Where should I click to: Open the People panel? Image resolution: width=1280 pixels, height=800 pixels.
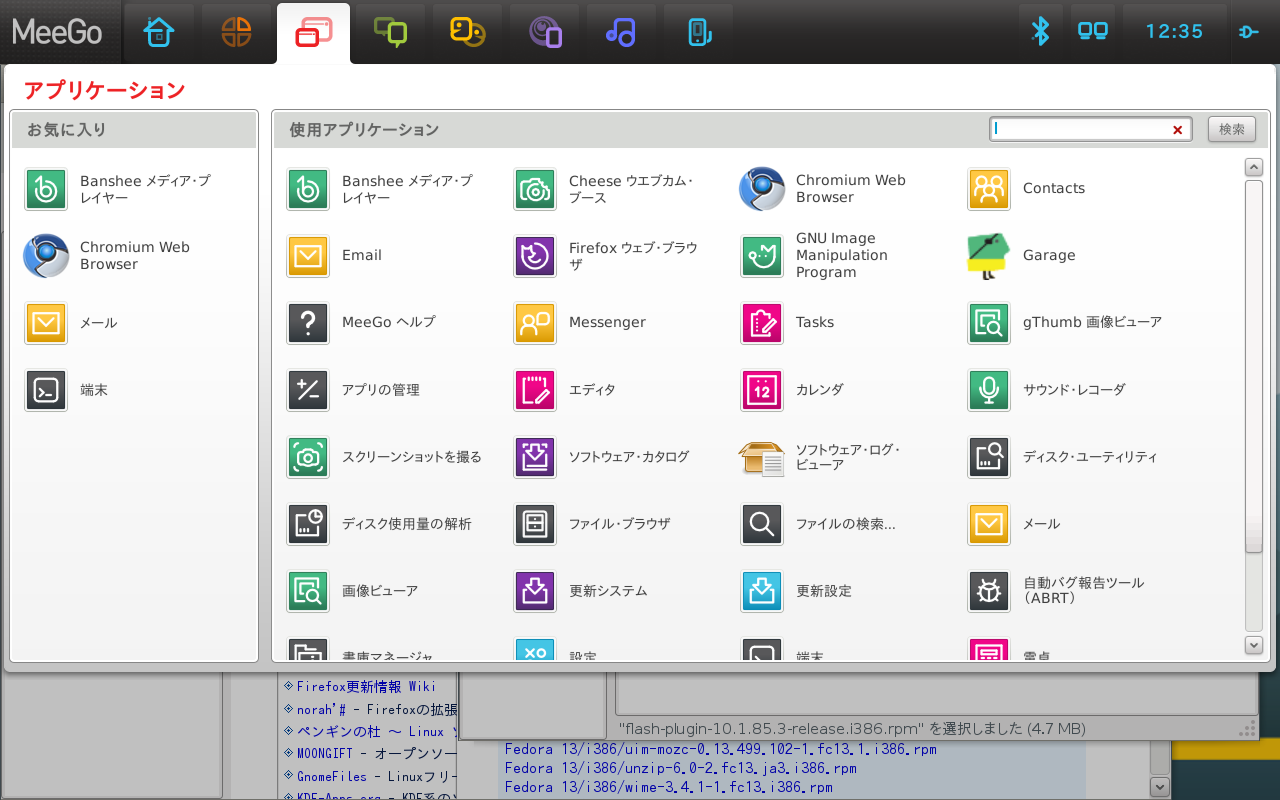click(468, 32)
